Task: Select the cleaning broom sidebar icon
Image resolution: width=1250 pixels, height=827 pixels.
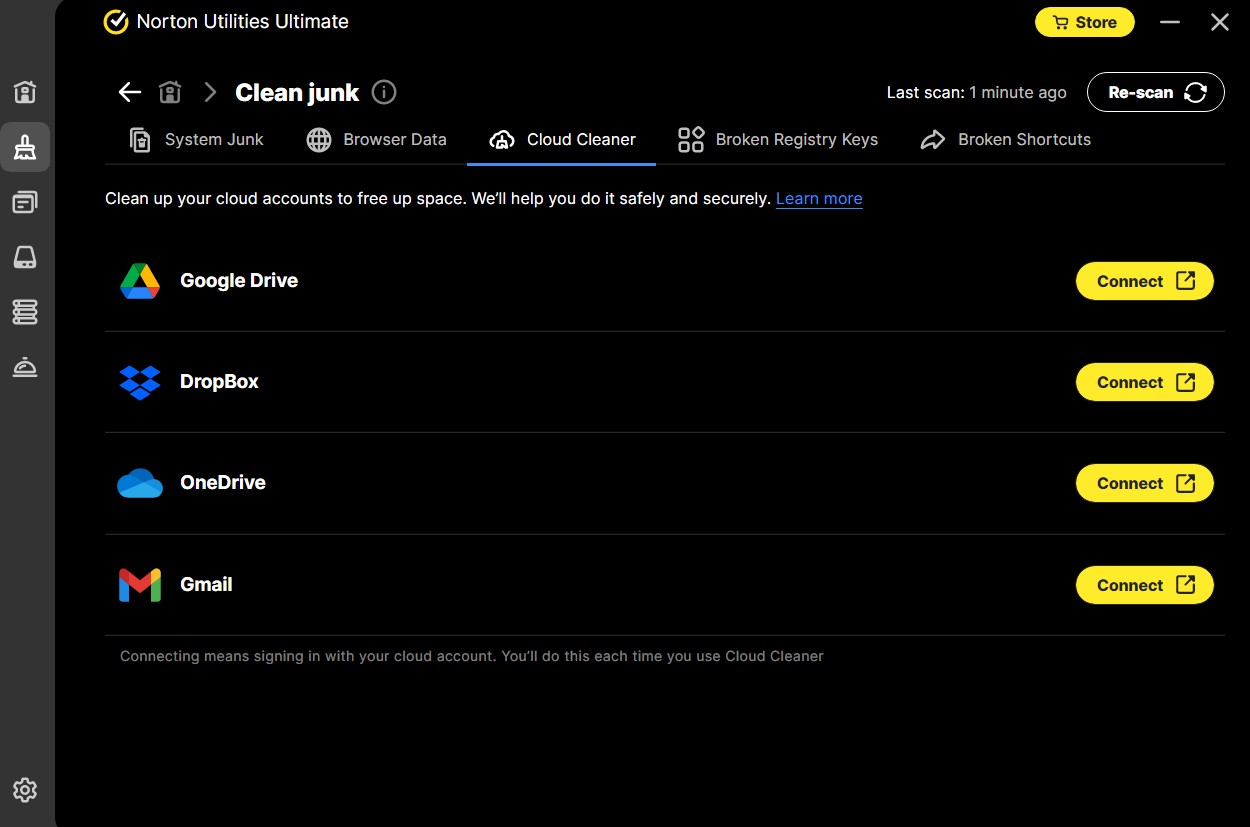Action: (x=25, y=148)
